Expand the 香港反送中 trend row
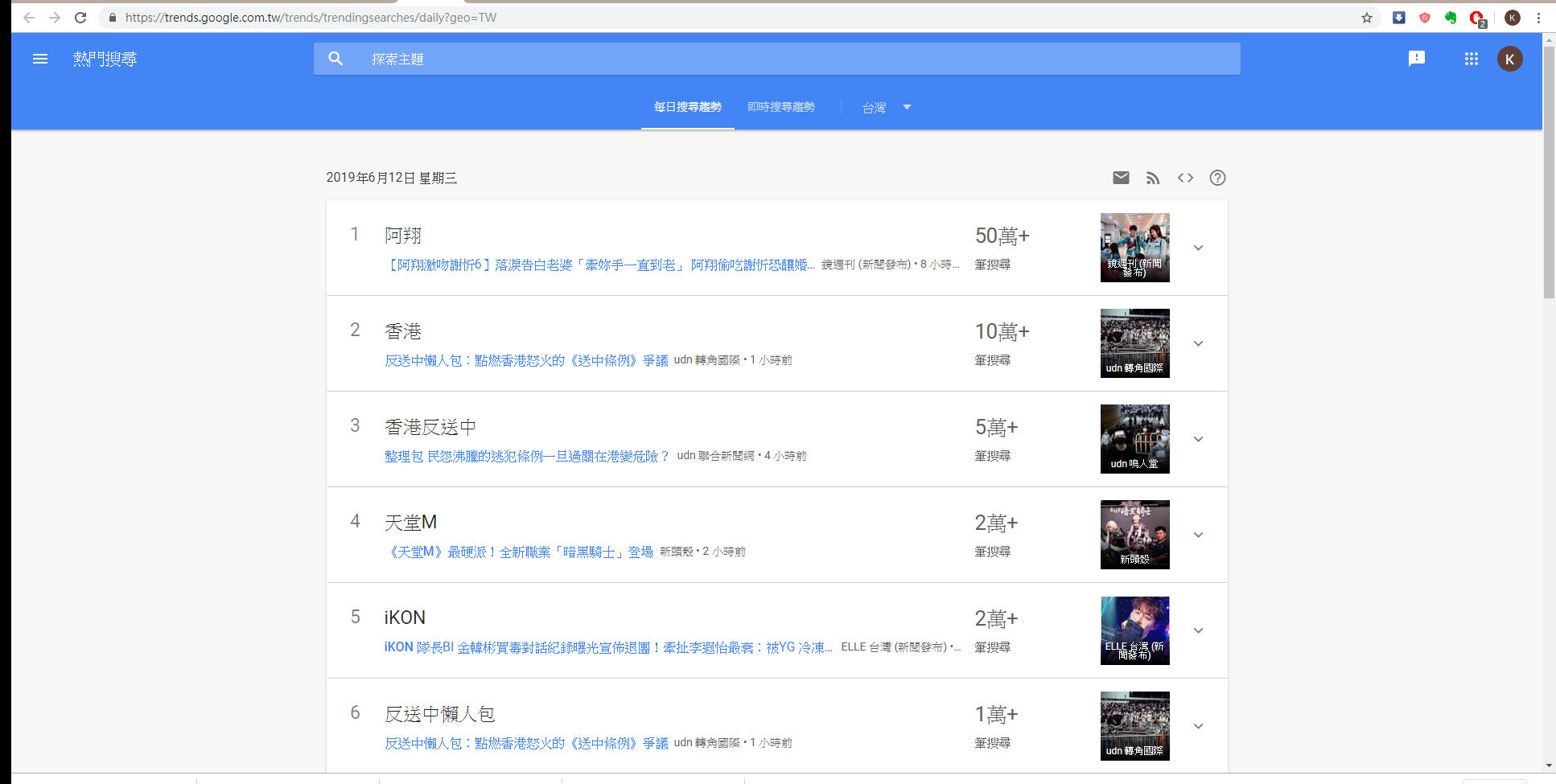Screen dimensions: 1556x784 point(1198,439)
